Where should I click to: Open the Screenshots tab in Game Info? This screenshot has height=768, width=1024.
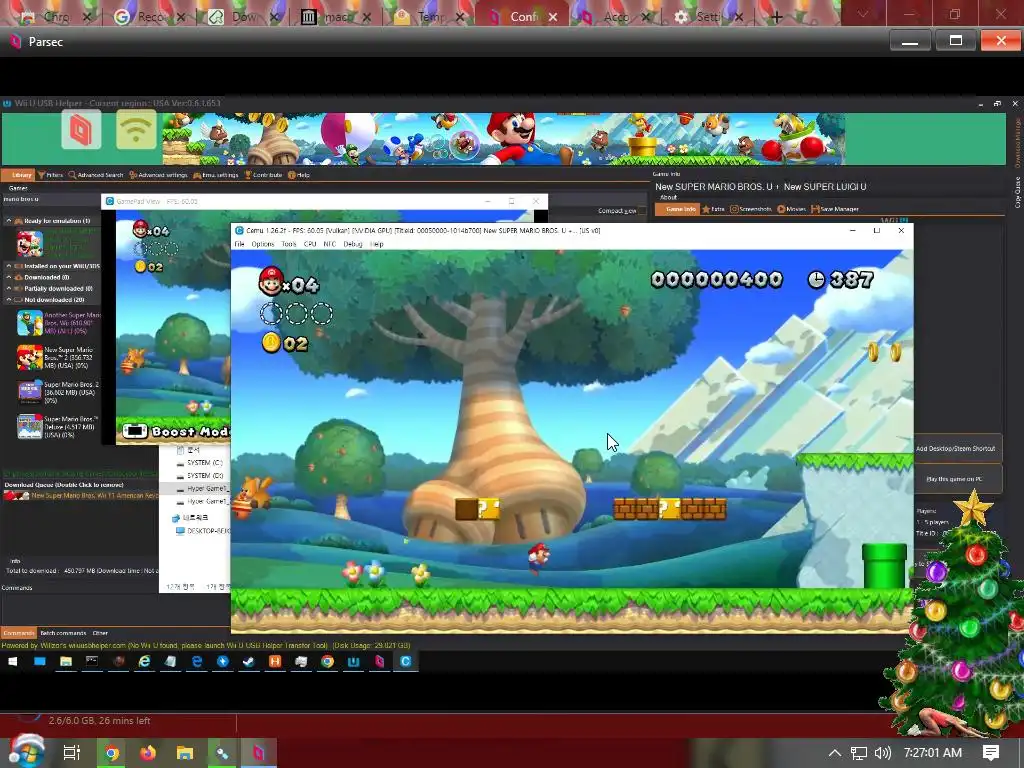750,209
